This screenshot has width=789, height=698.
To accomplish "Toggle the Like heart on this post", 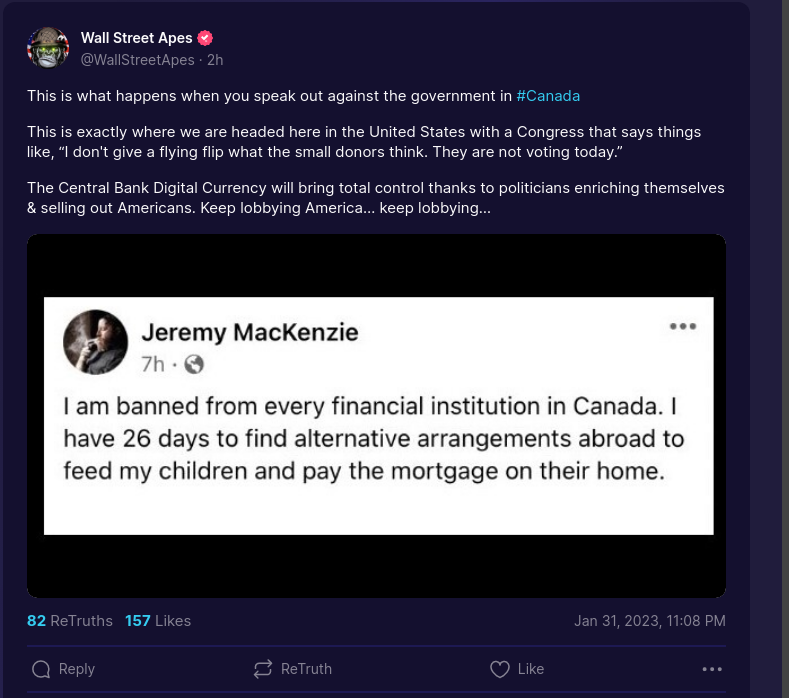I will (500, 669).
